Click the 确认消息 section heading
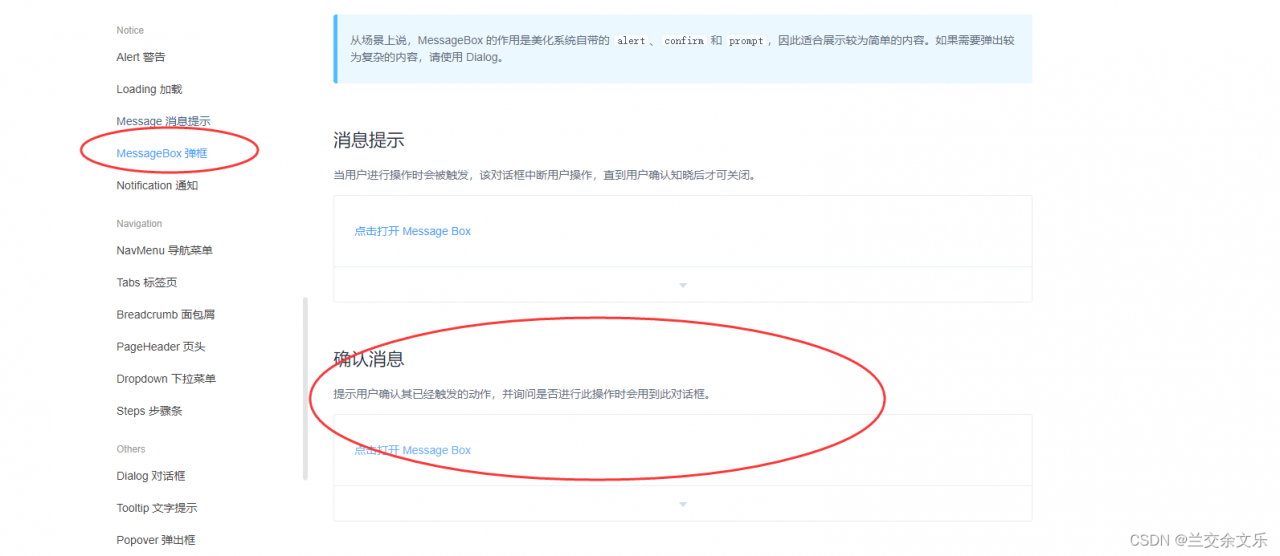 click(369, 359)
